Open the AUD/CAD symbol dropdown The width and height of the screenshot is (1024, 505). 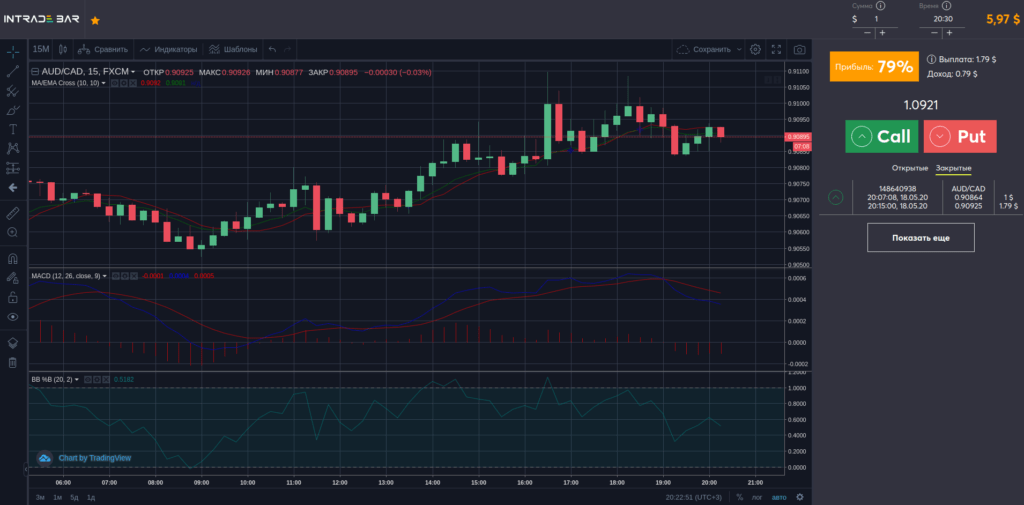pos(133,72)
